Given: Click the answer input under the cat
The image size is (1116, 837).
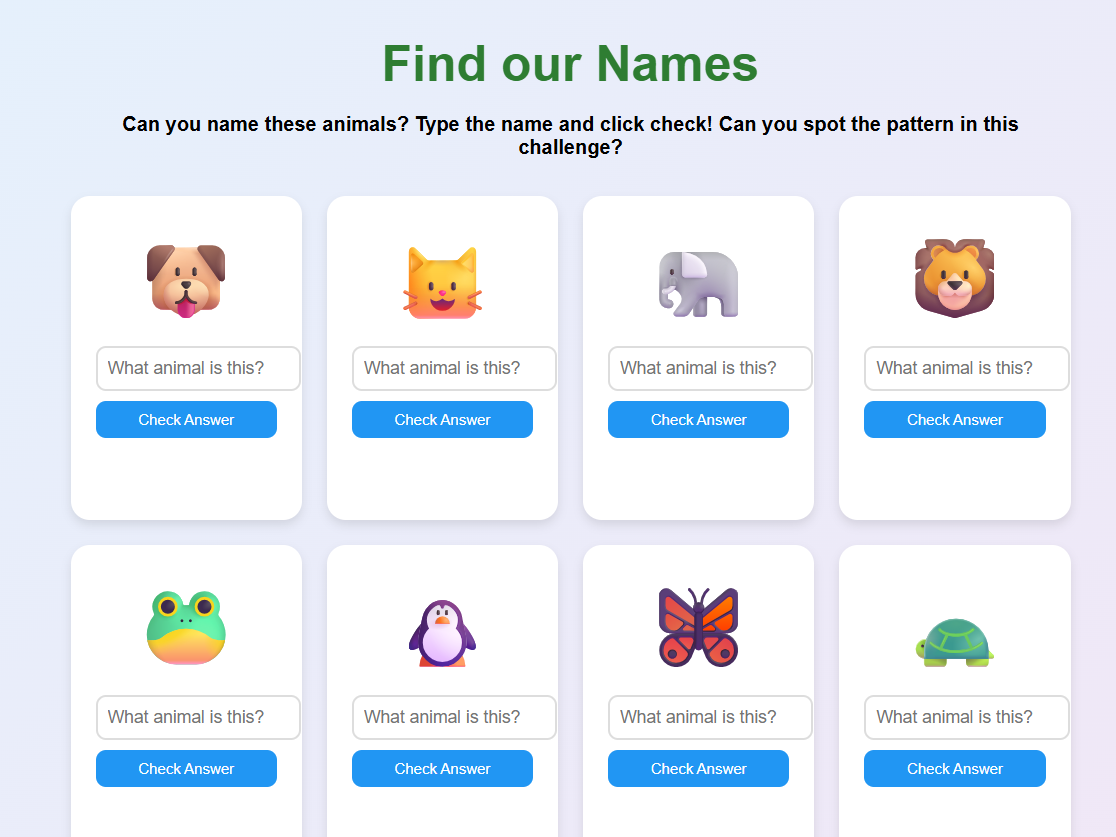Looking at the screenshot, I should (x=454, y=368).
